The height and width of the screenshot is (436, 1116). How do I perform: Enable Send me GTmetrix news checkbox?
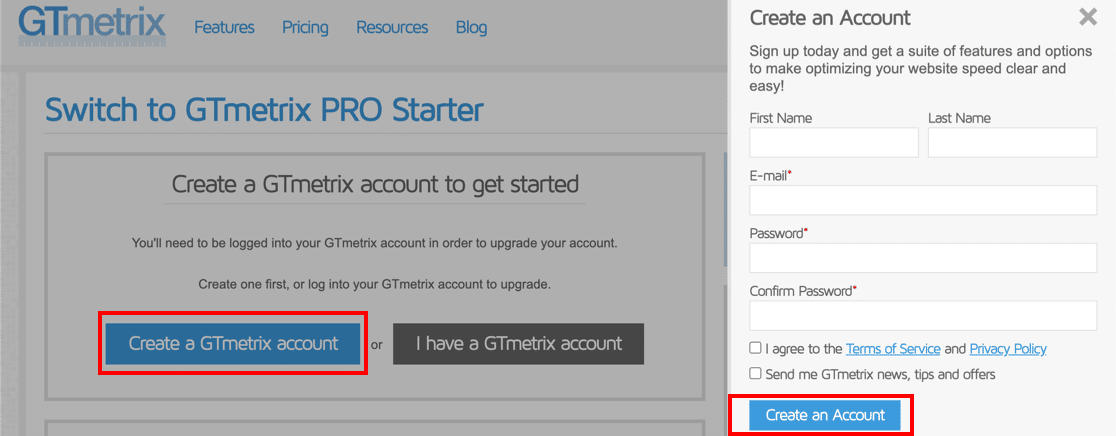(x=755, y=373)
